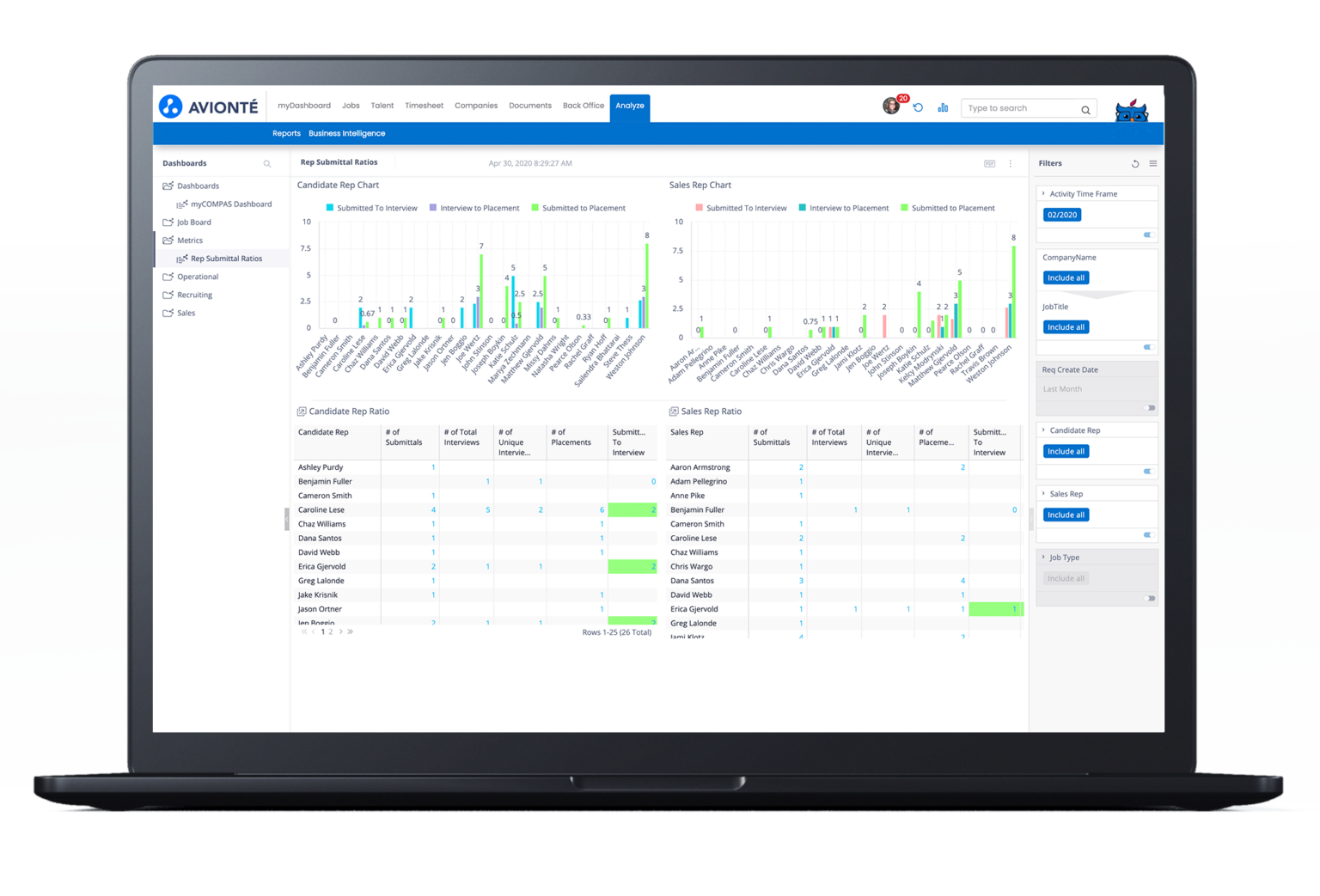Click the Dashboards folder icon in the tree
Image resolution: width=1320 pixels, height=896 pixels.
168,186
